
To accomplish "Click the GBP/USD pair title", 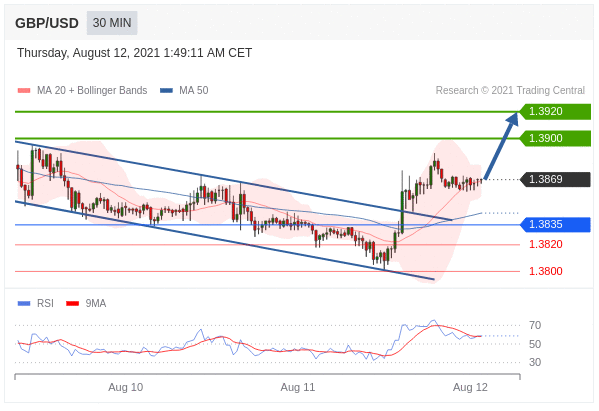I will coord(47,23).
